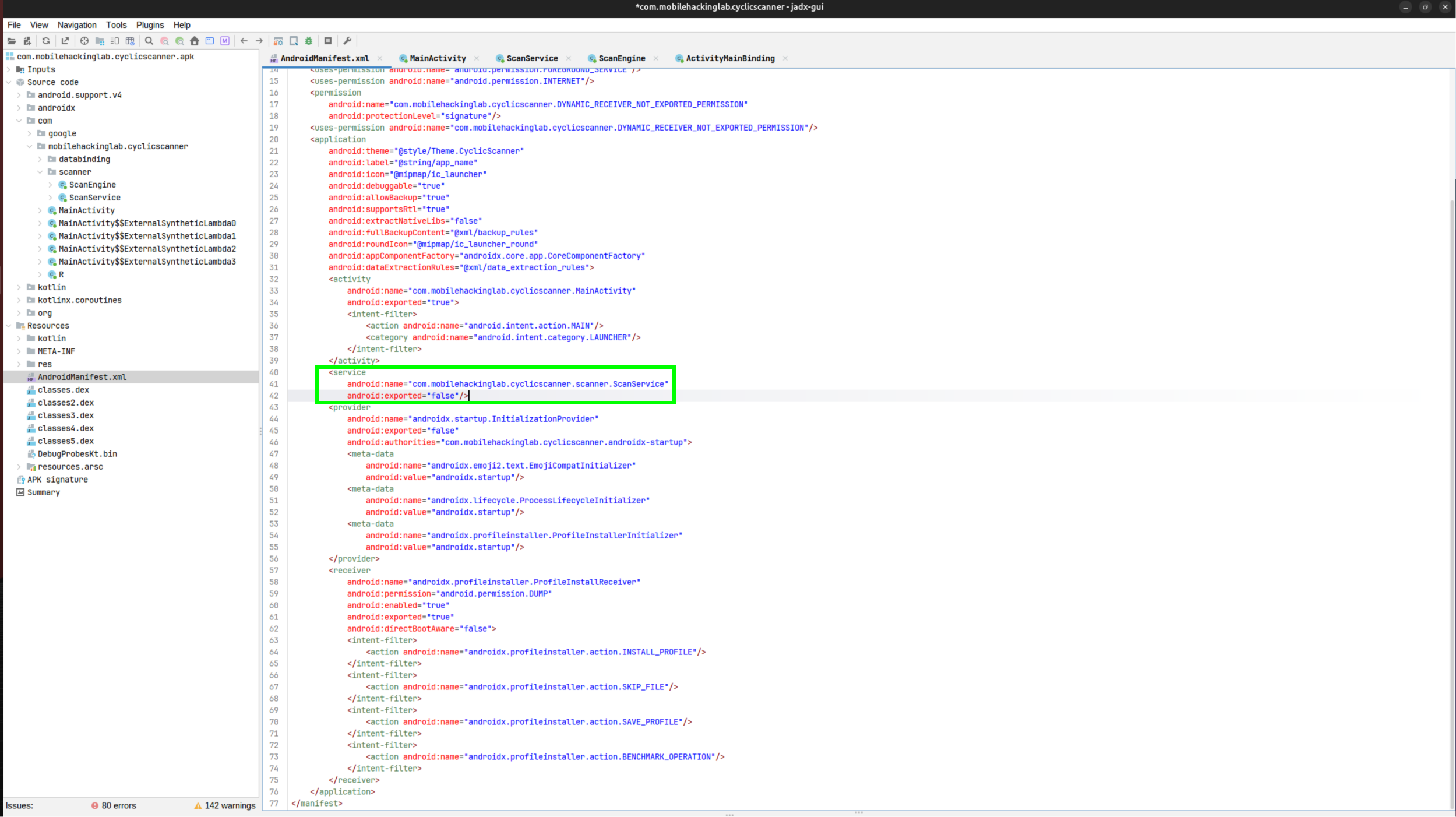The image size is (1456, 817).
Task: Switch to the ActivityMainBinding tab
Action: pos(730,58)
